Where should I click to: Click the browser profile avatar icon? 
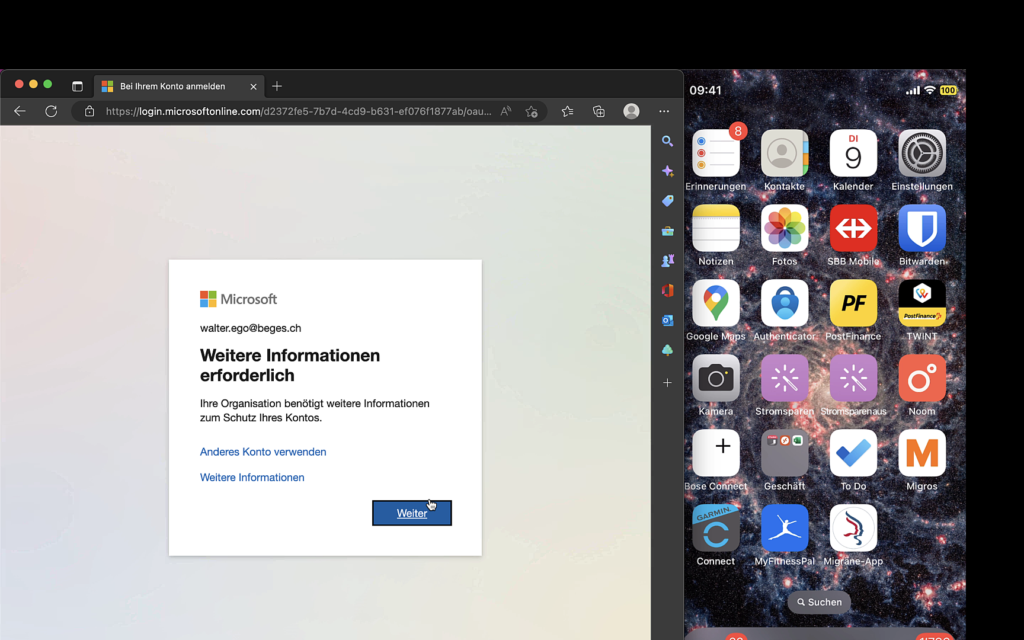tap(631, 111)
